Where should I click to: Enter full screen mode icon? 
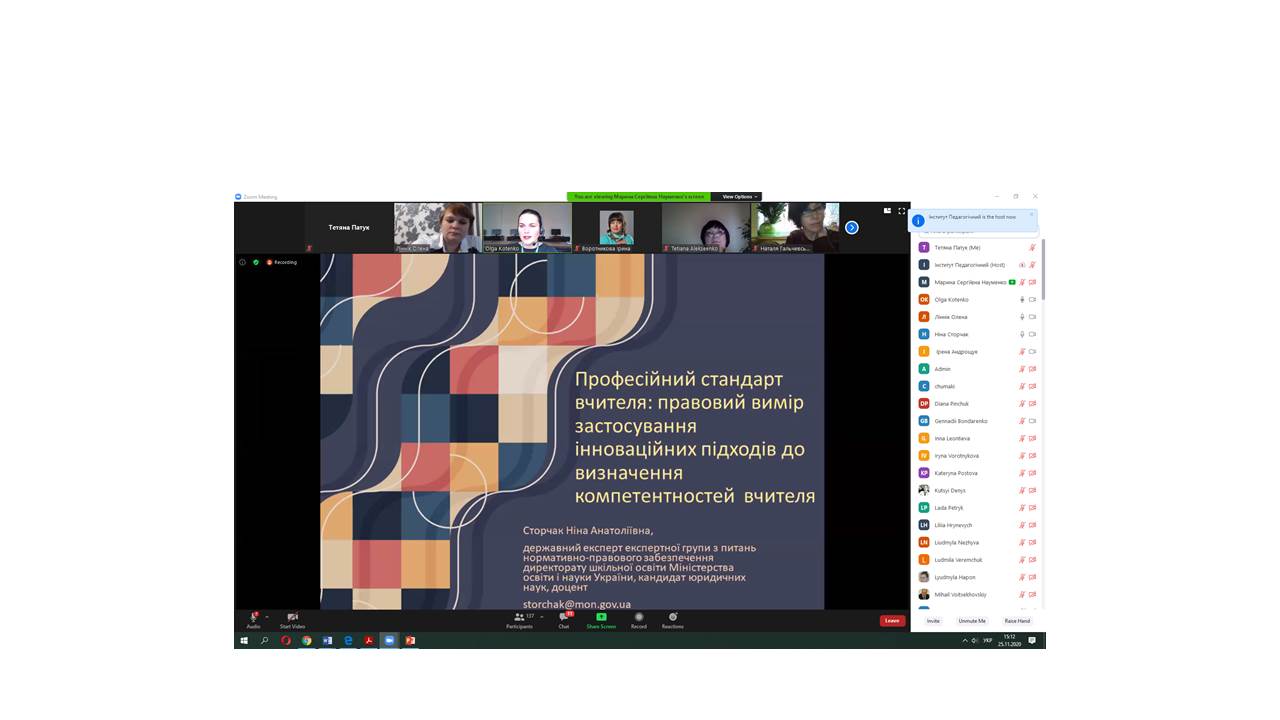coord(901,211)
